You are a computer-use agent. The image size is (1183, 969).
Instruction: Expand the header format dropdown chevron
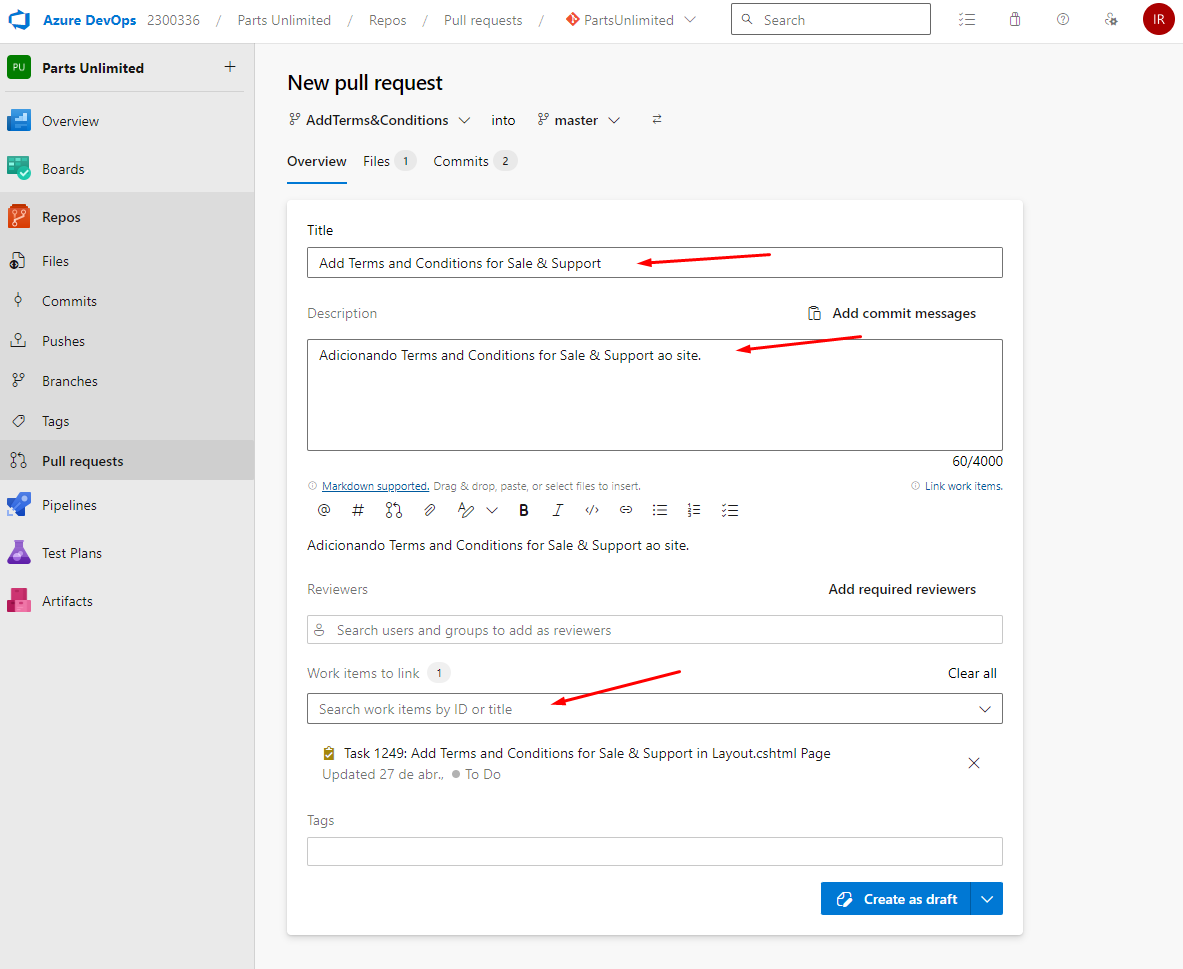point(492,510)
